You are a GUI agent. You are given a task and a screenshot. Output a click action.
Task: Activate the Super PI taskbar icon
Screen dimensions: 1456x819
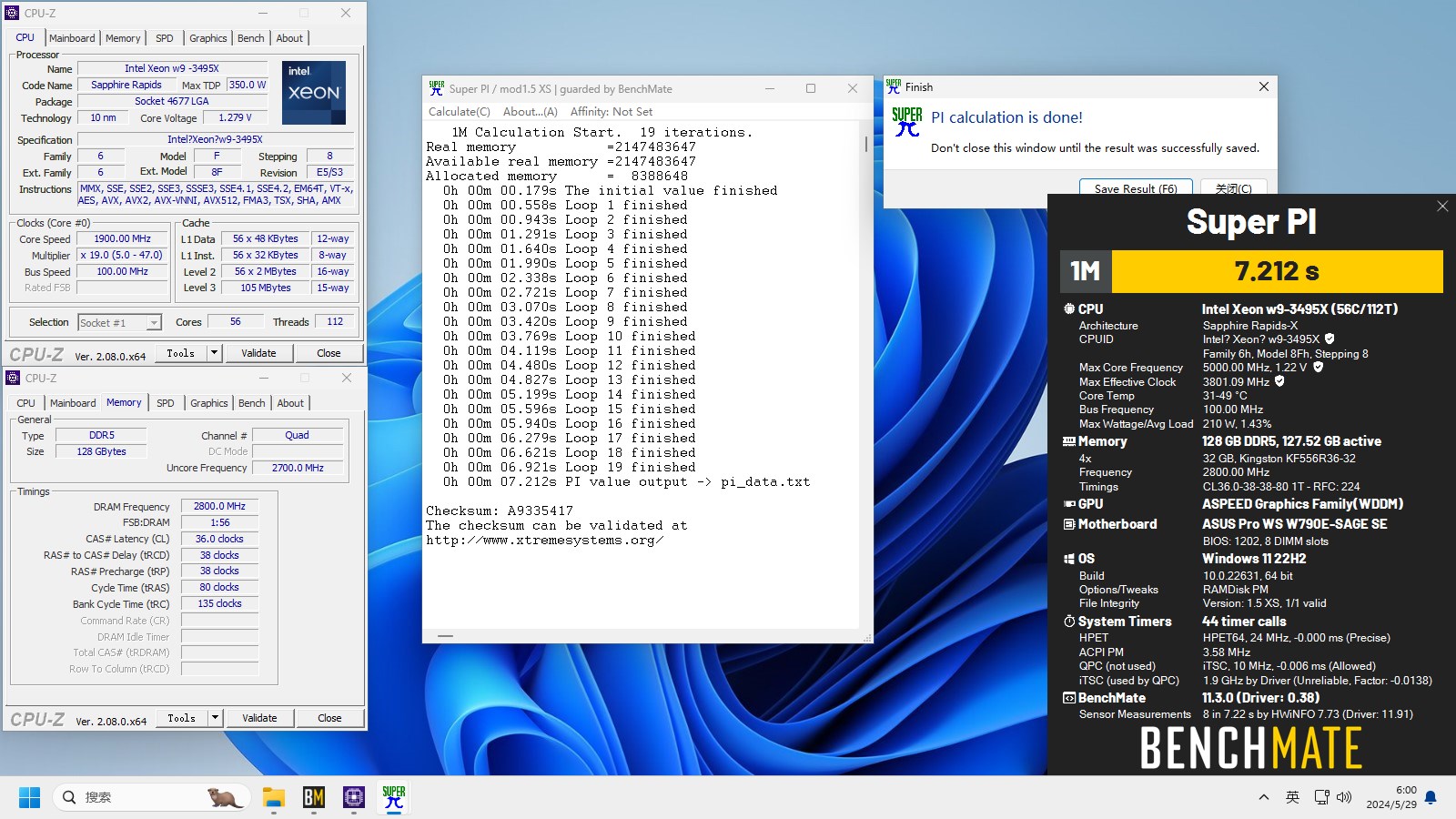[x=394, y=798]
